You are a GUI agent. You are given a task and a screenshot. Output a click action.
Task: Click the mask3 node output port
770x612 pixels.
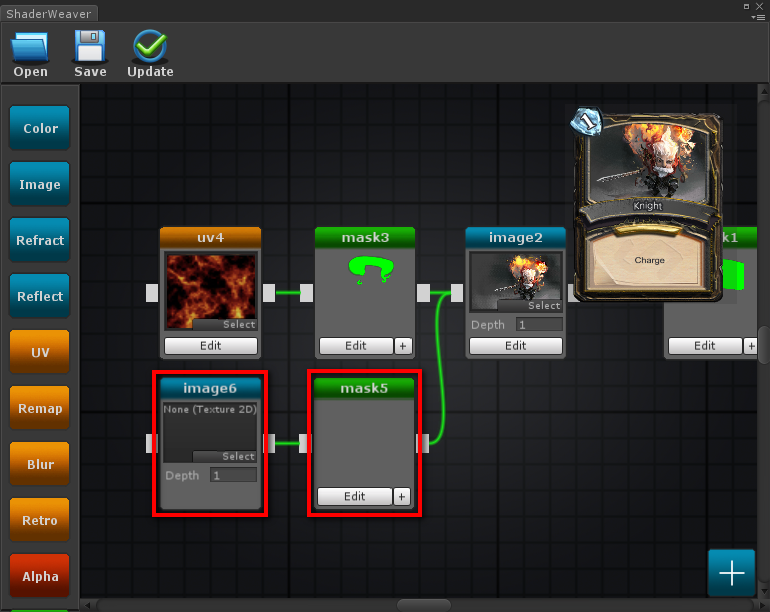coord(423,293)
